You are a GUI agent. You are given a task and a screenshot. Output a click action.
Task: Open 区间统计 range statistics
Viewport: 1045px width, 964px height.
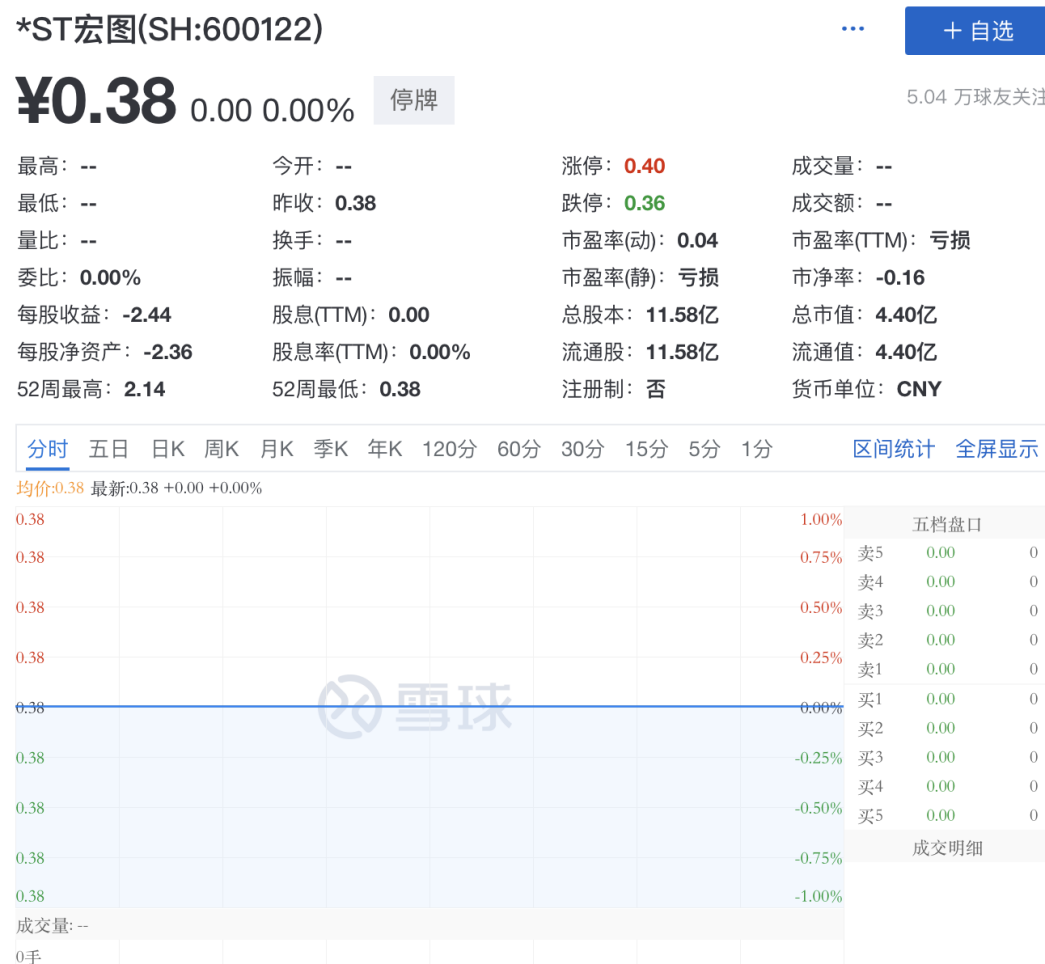pyautogui.click(x=894, y=449)
